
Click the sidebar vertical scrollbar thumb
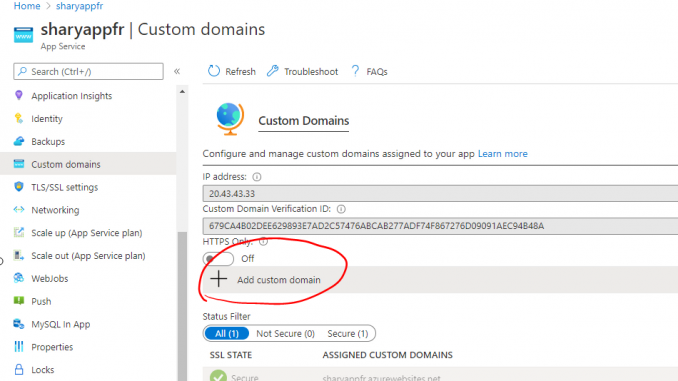[x=182, y=306]
